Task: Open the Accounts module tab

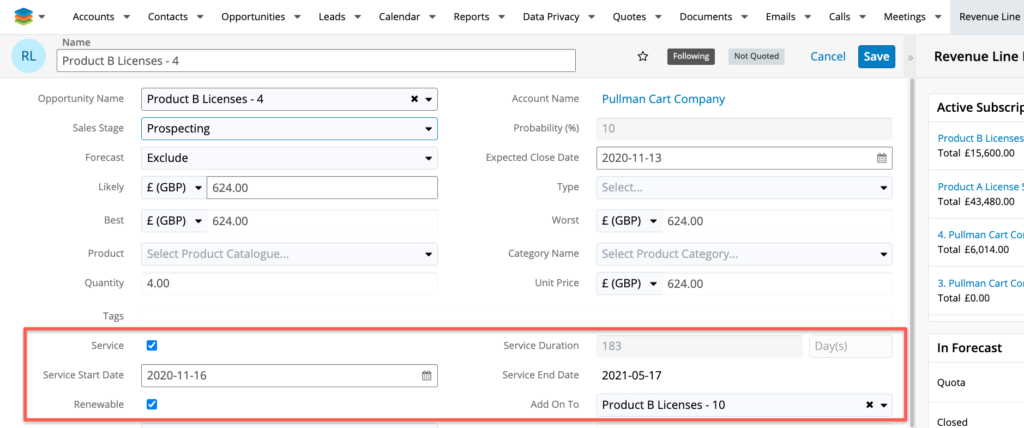Action: 93,17
